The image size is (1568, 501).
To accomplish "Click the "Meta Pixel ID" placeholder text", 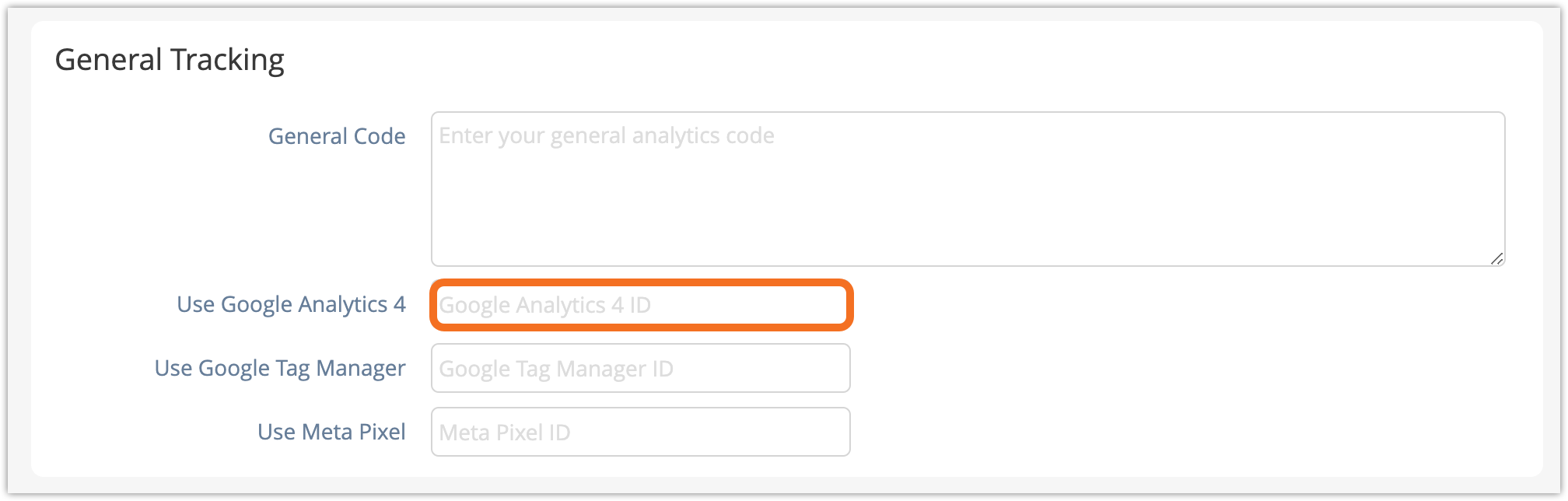I will (x=505, y=433).
